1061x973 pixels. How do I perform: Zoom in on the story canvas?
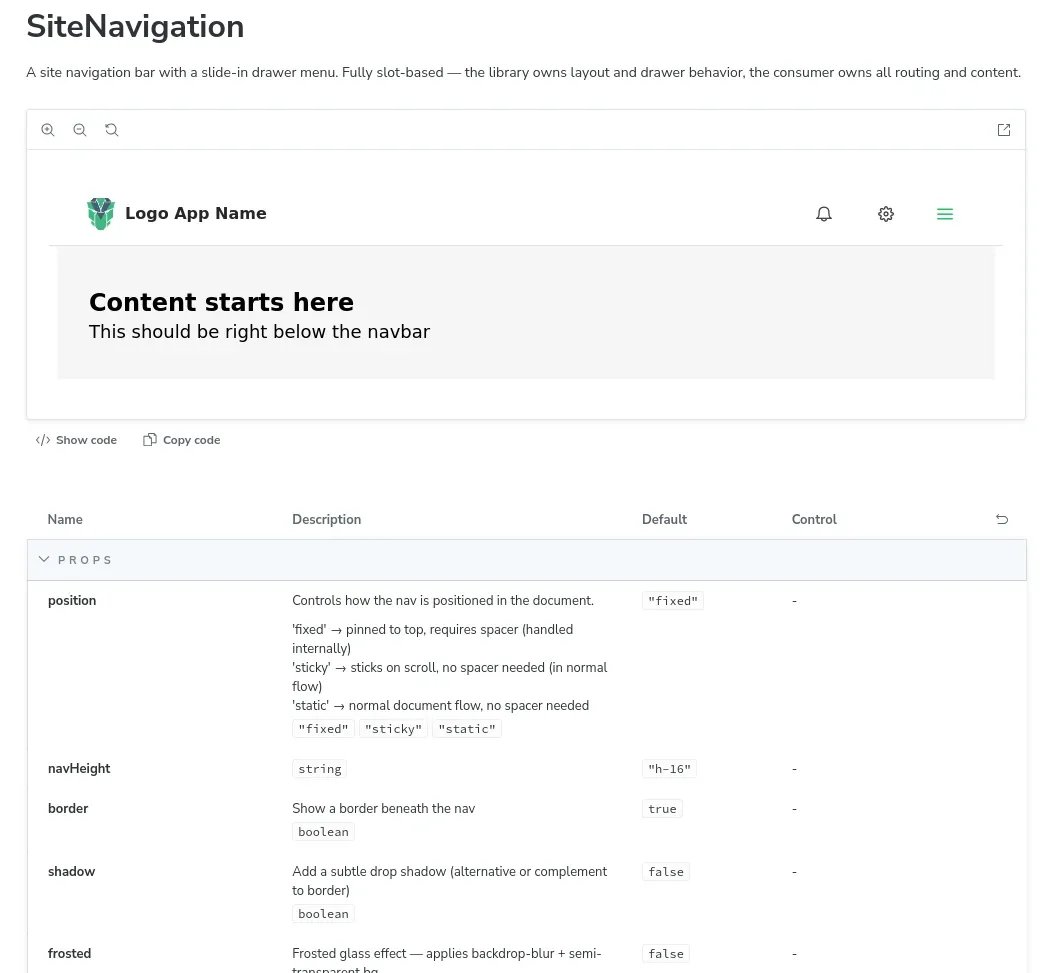point(47,130)
